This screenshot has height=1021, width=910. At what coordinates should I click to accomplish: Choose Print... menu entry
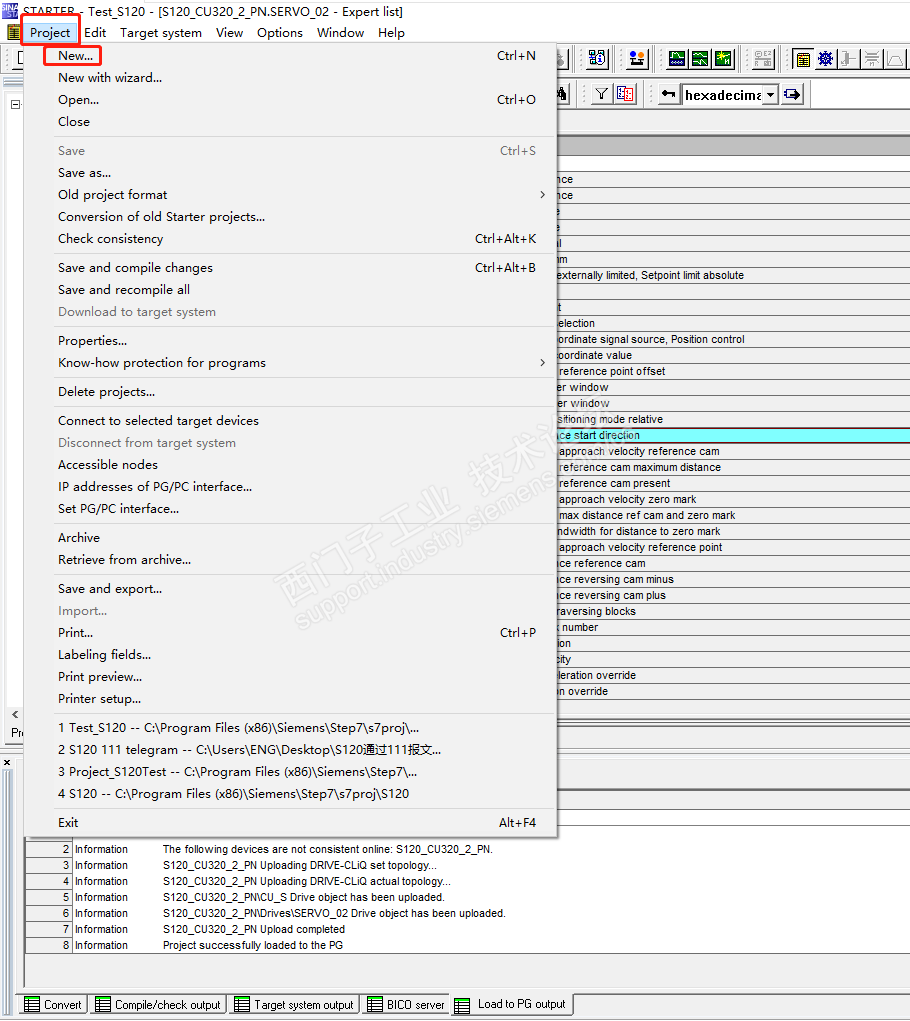(76, 633)
